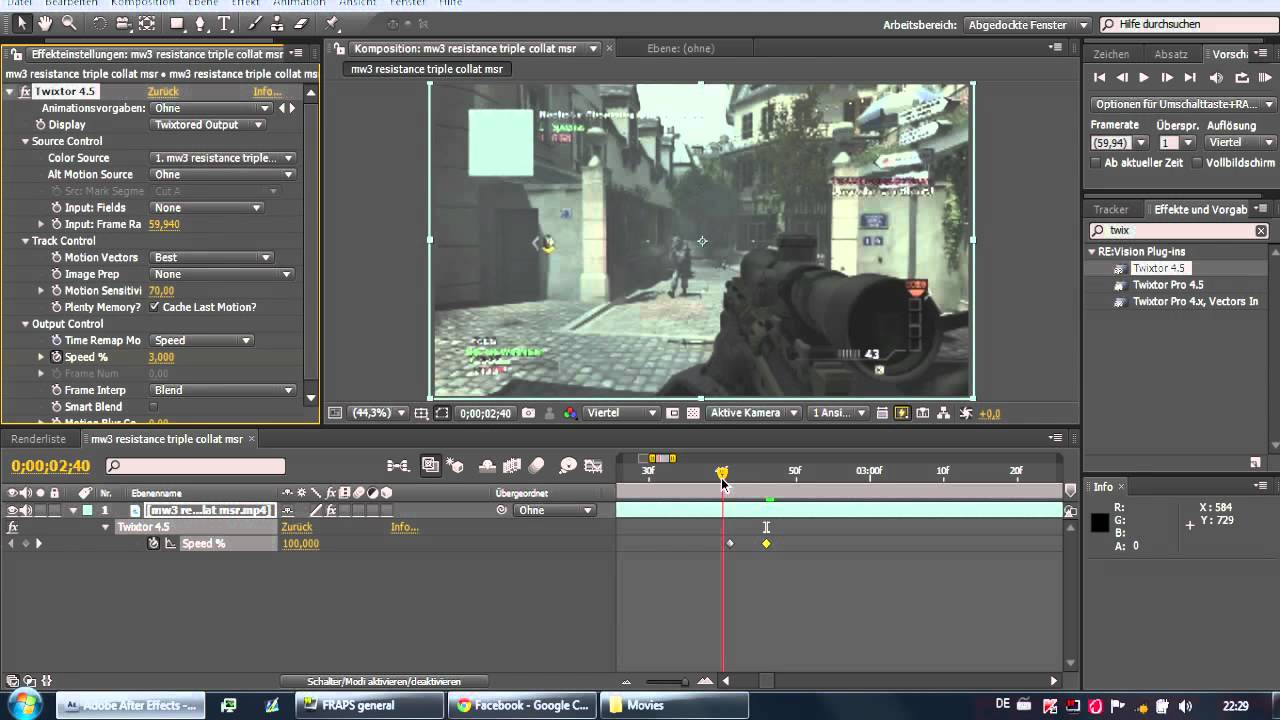Open the Graph Editor in the timeline
1280x720 pixels.
593,465
